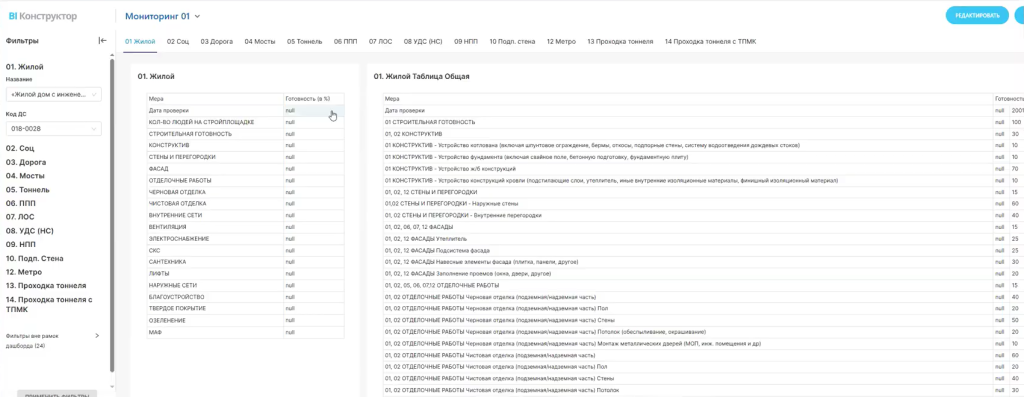Click the ПРИМЕНИТЬ ФИЛЬТРЫ button
The height and width of the screenshot is (397, 1024).
(57, 395)
